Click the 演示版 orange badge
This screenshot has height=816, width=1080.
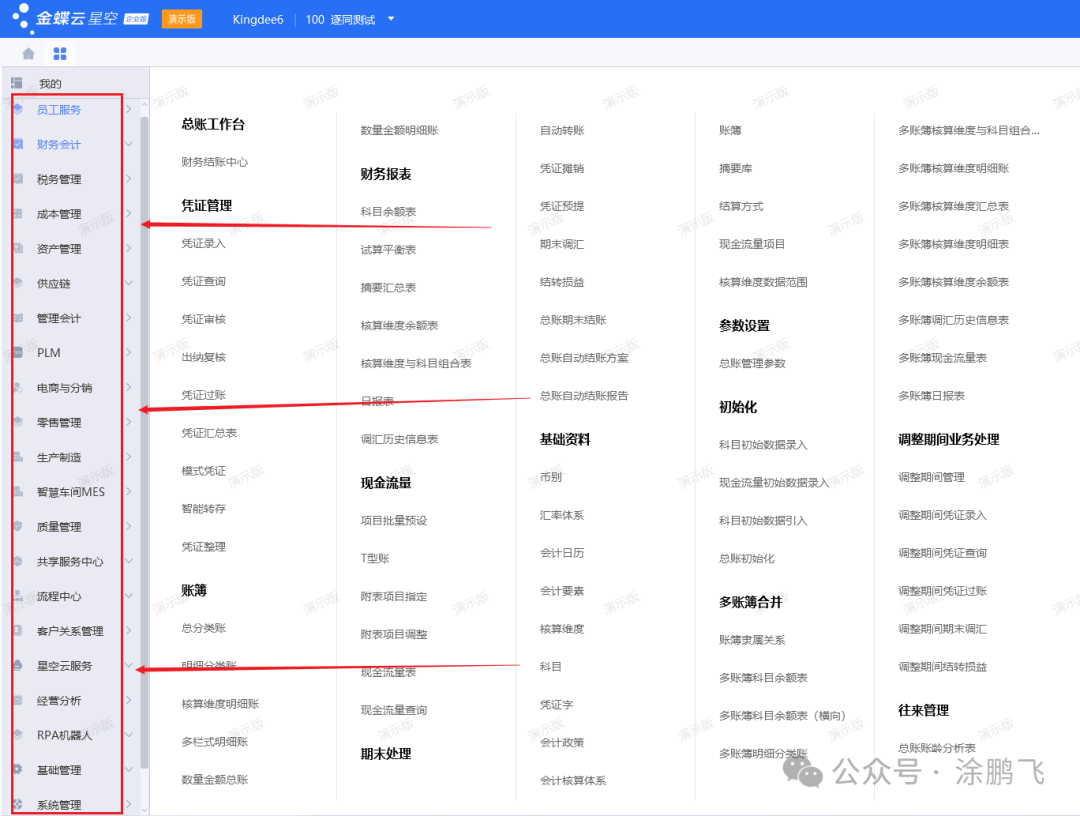click(x=181, y=19)
